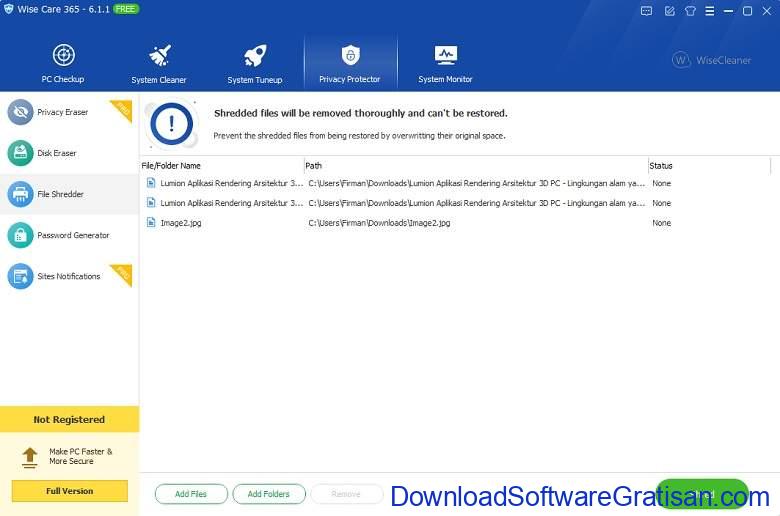The image size is (780, 516).
Task: Open the System Monitor tab
Action: pyautogui.click(x=445, y=64)
